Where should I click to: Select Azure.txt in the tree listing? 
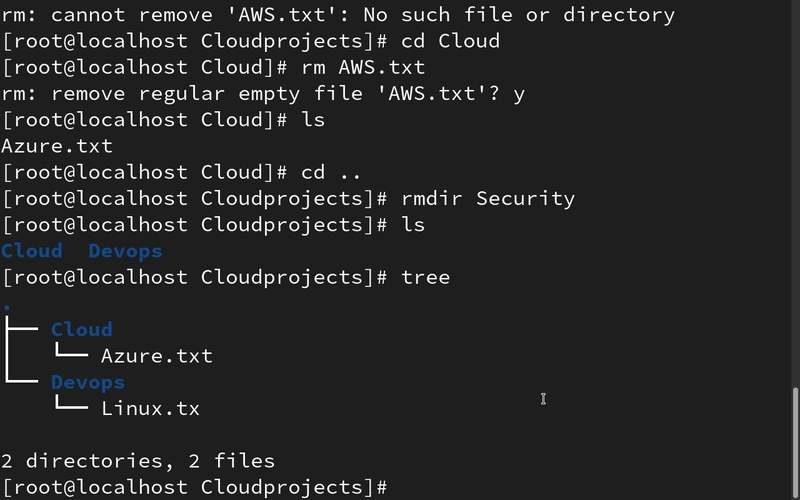[157, 356]
